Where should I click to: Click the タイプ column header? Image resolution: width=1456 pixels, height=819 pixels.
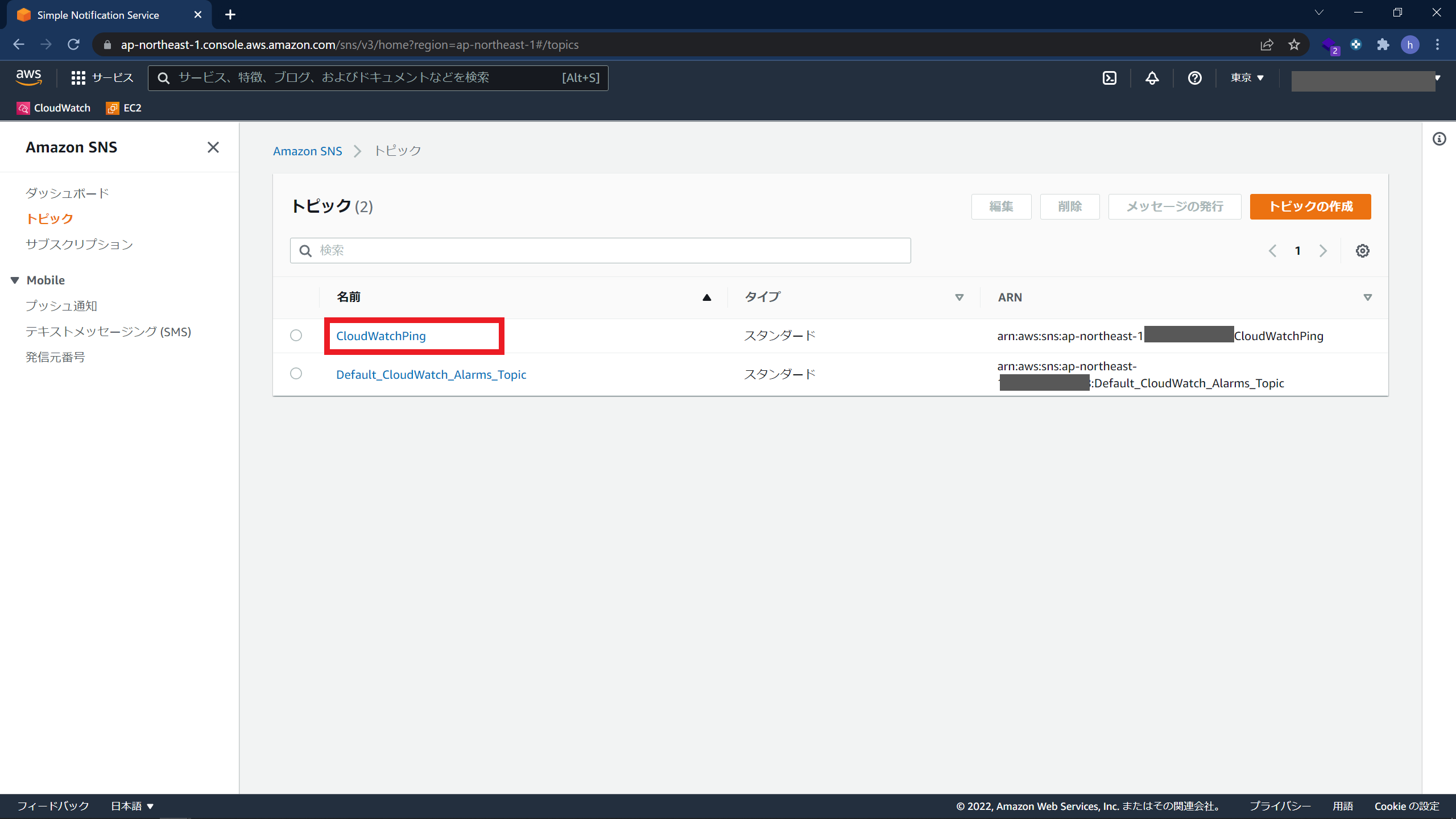click(x=763, y=297)
